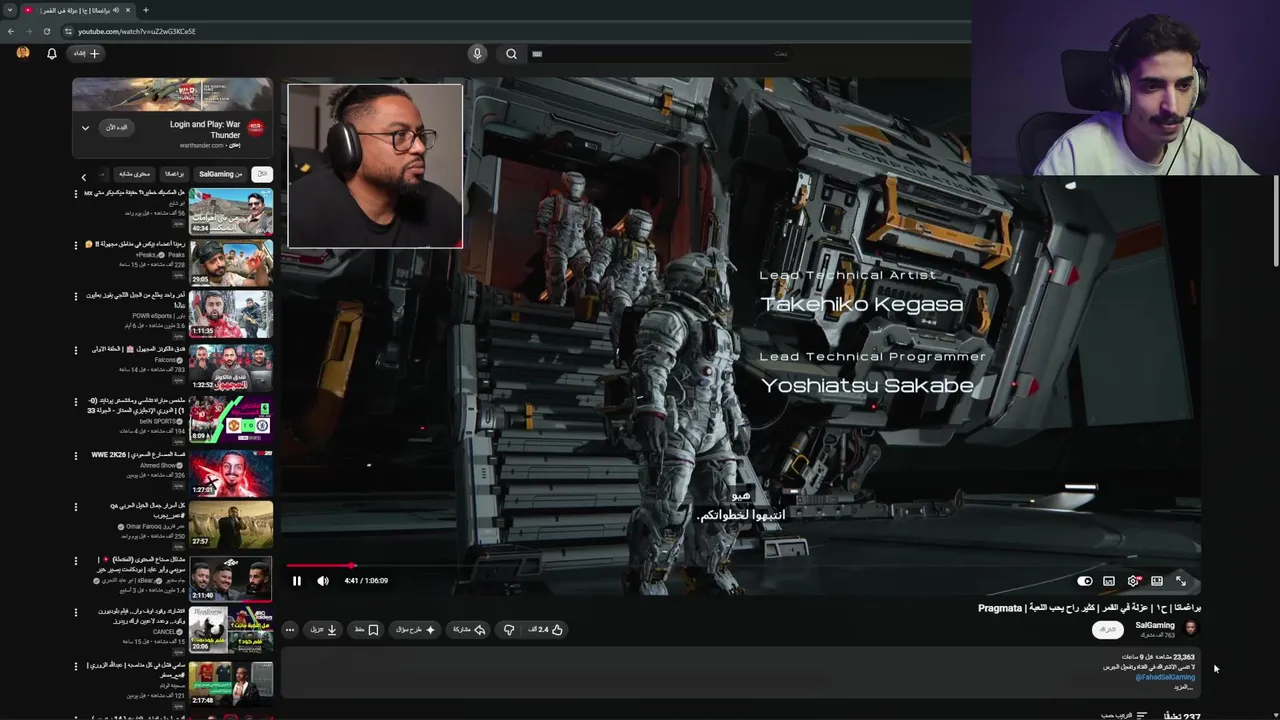
Task: Open the Omar Farooq 27:57 video
Action: 231,525
